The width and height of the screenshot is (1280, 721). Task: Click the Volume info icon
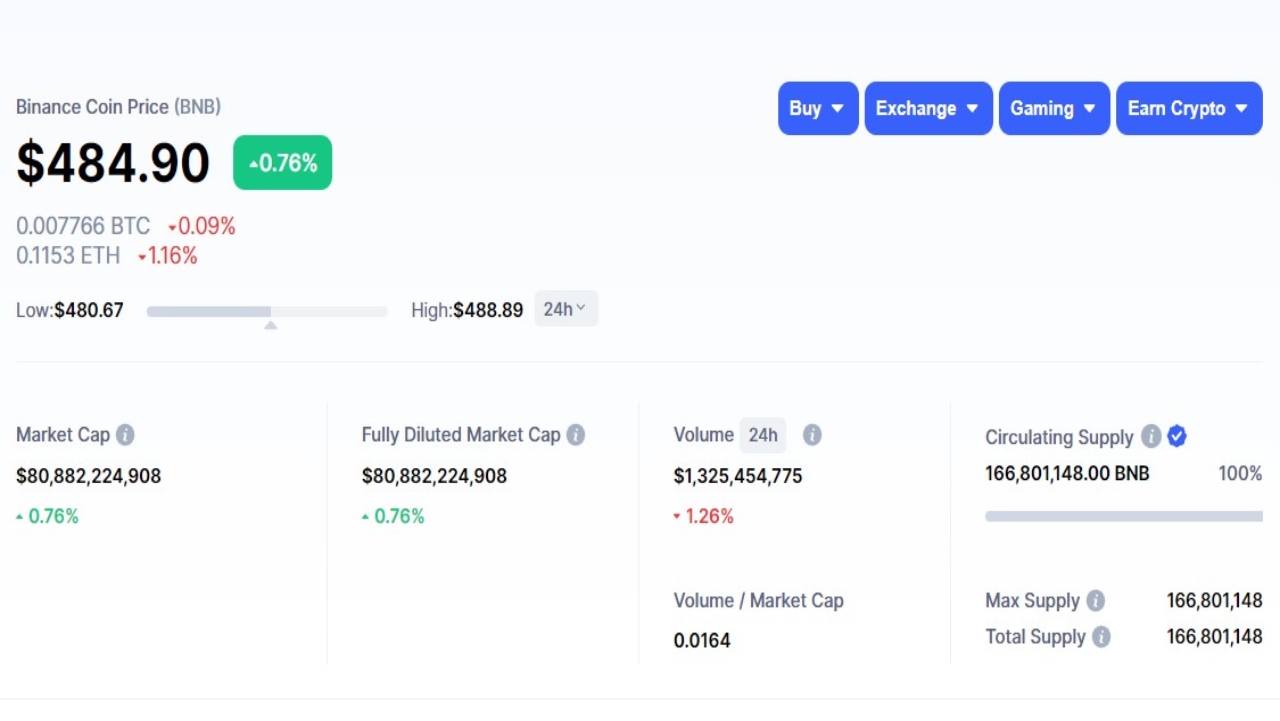pos(812,435)
